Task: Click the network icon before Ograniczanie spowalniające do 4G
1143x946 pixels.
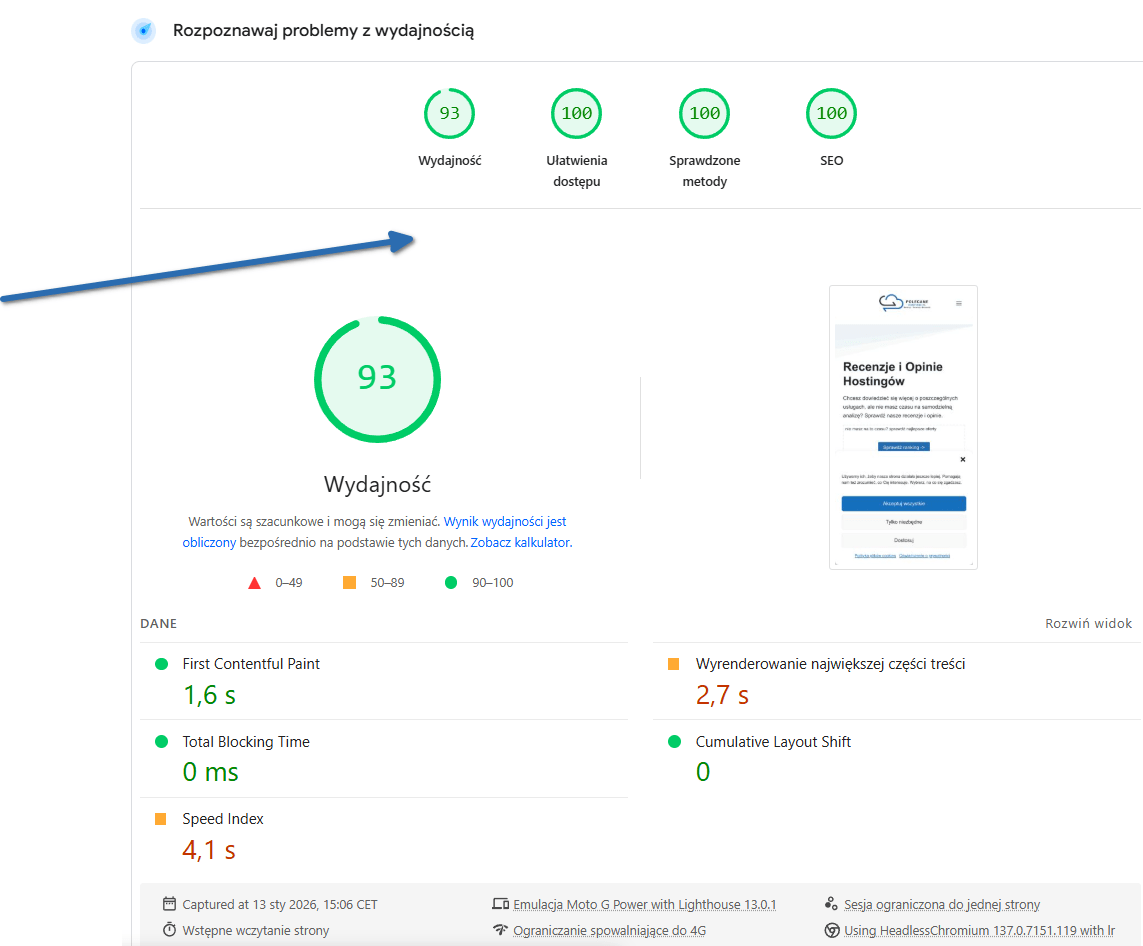Action: [x=501, y=929]
